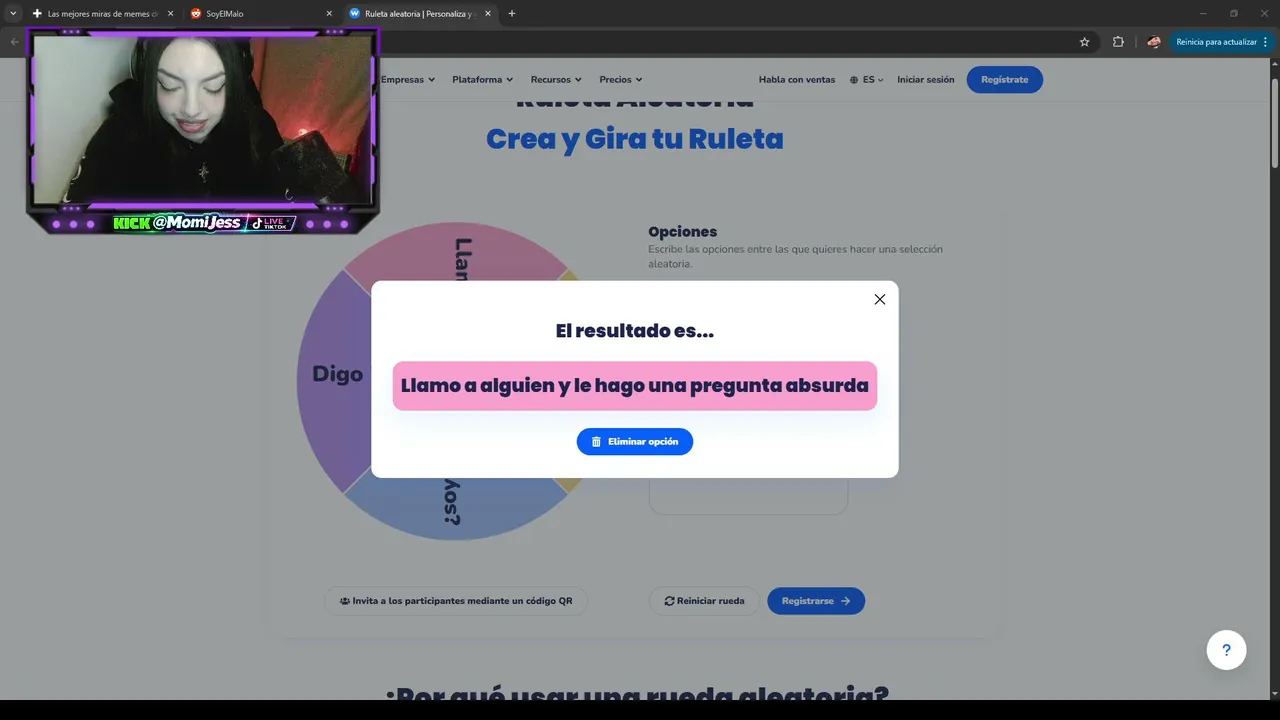Click Reinicia para actualizar button
Viewport: 1280px width, 720px height.
(x=1222, y=42)
